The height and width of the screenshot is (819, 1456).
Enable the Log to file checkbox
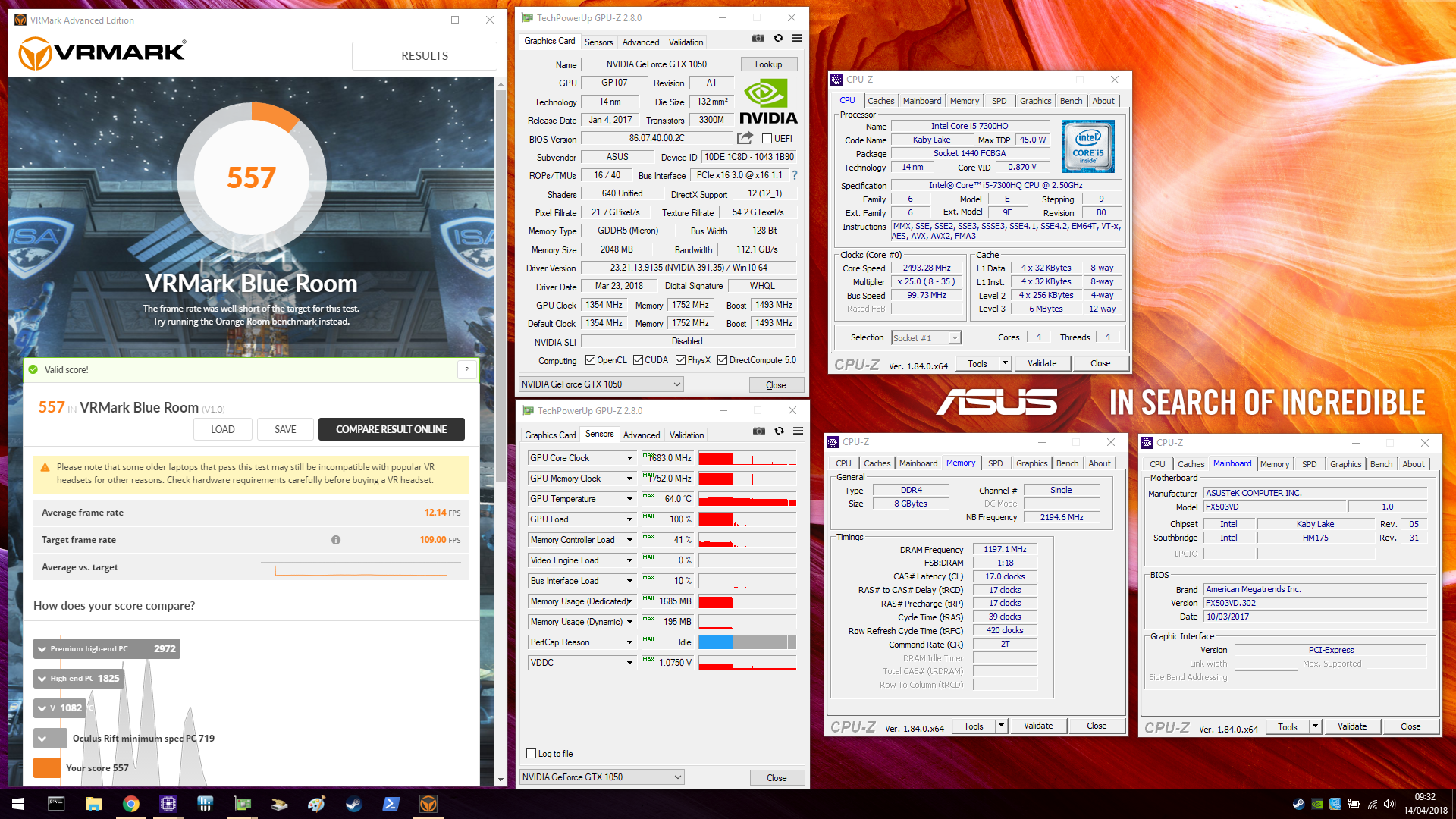point(532,754)
